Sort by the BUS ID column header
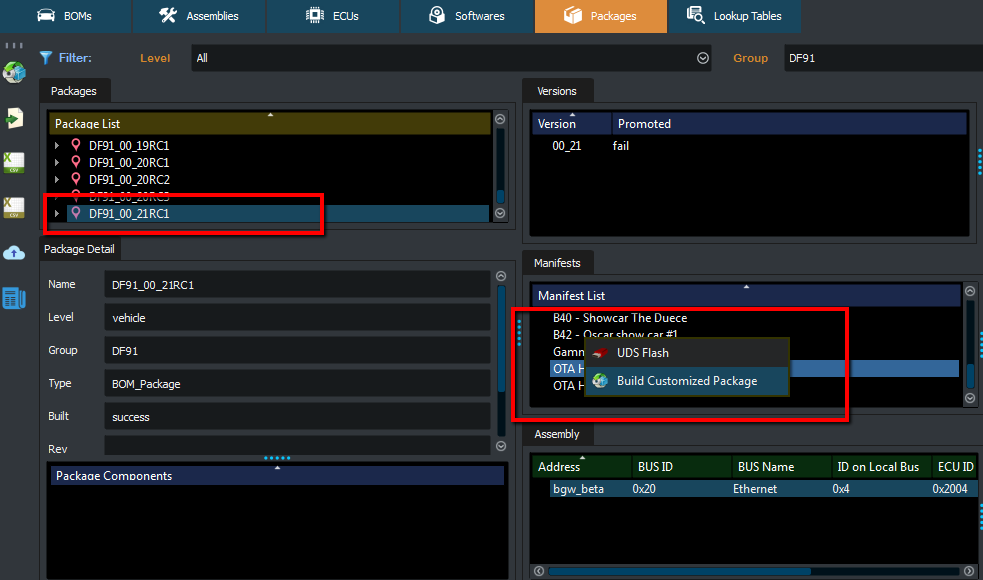 [681, 467]
